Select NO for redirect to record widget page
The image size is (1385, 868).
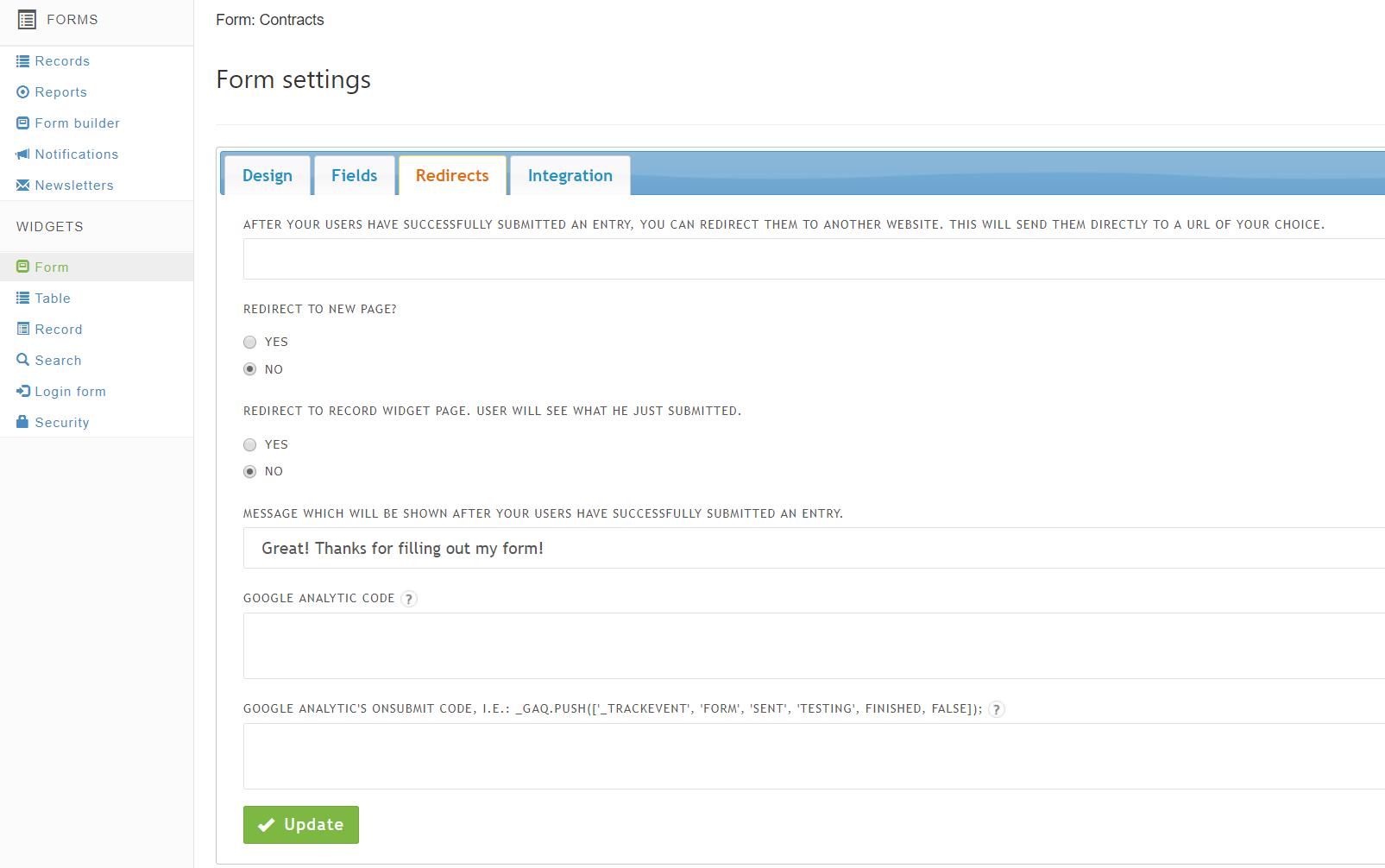[249, 472]
